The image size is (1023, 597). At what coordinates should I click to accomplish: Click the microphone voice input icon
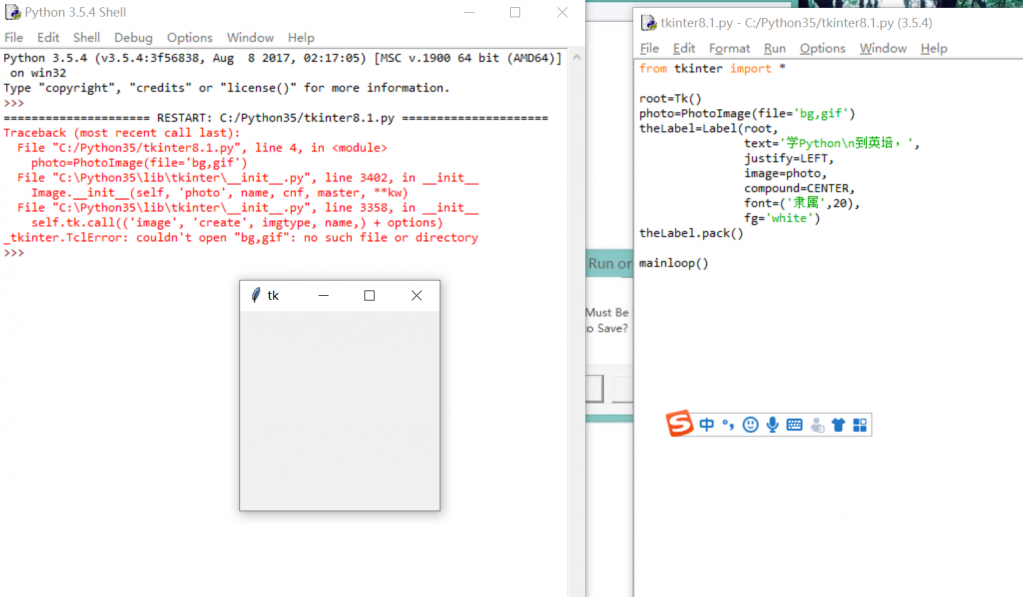[x=772, y=425]
